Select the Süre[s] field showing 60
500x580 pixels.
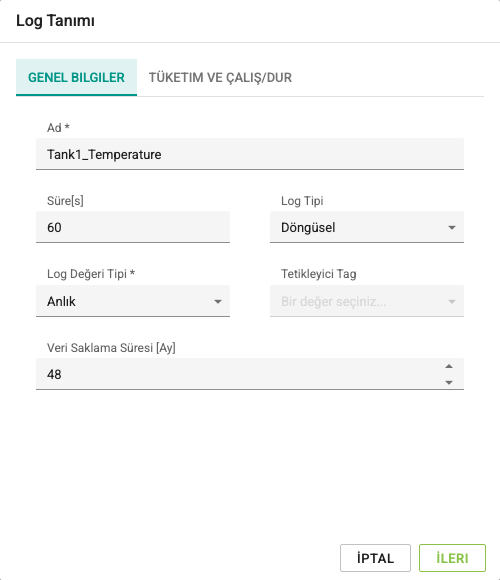tap(133, 227)
